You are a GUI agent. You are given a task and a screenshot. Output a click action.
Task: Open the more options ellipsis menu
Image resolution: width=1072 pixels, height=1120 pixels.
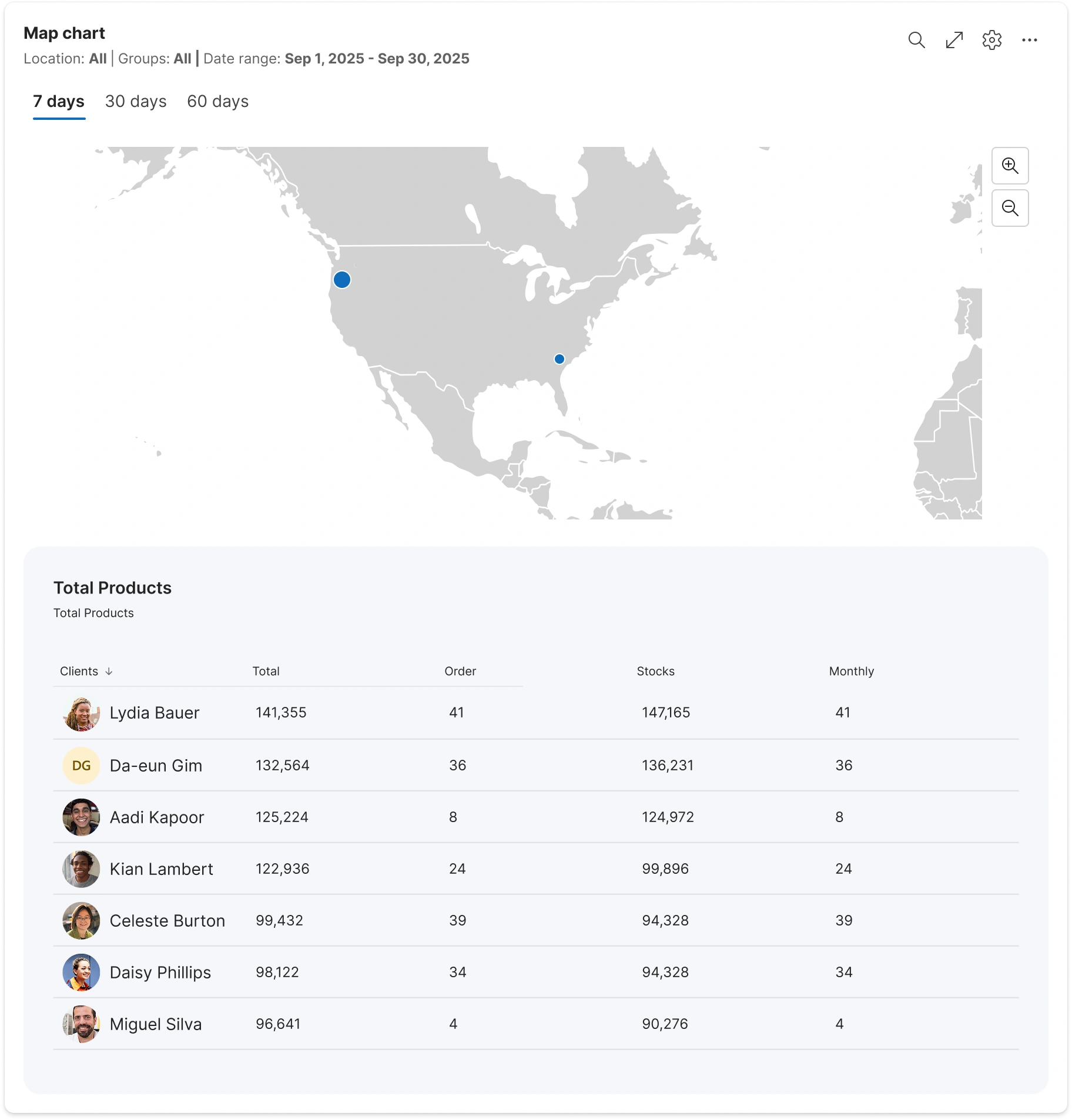point(1029,40)
